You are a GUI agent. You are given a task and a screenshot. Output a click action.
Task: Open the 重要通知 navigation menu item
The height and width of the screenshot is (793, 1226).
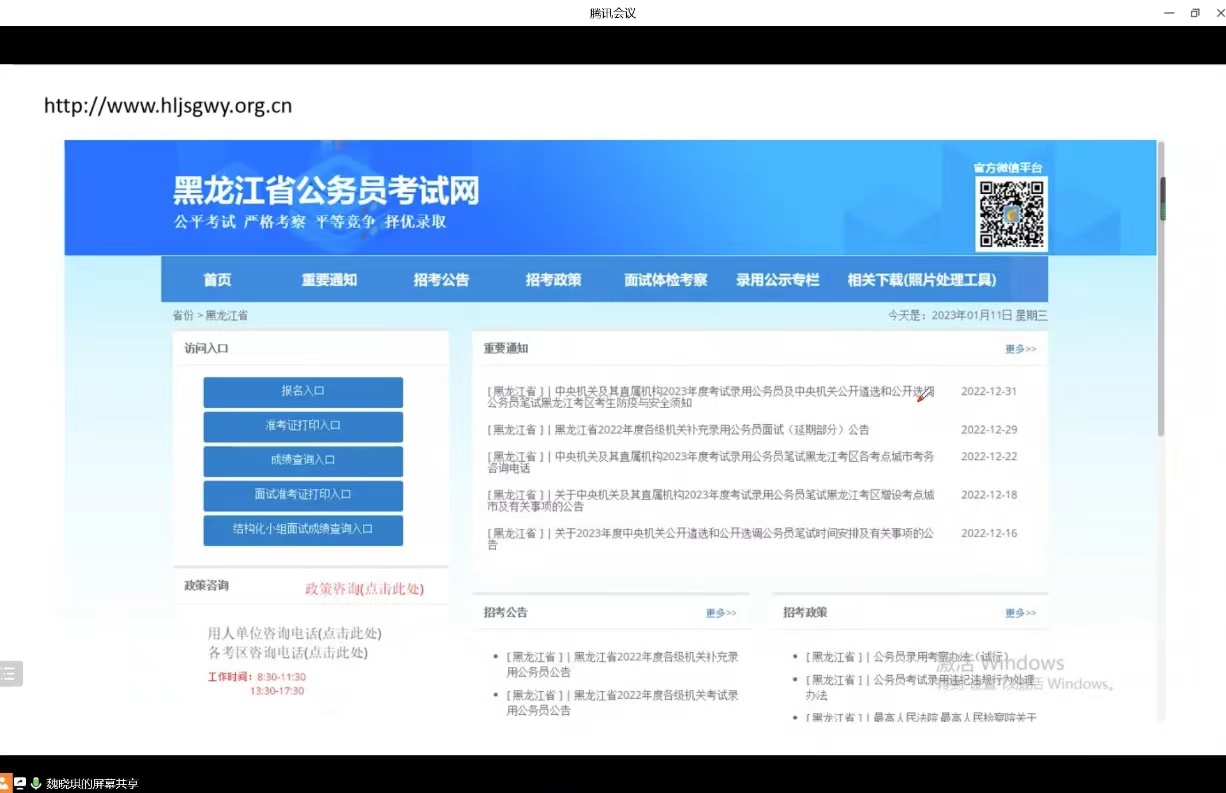(x=329, y=280)
